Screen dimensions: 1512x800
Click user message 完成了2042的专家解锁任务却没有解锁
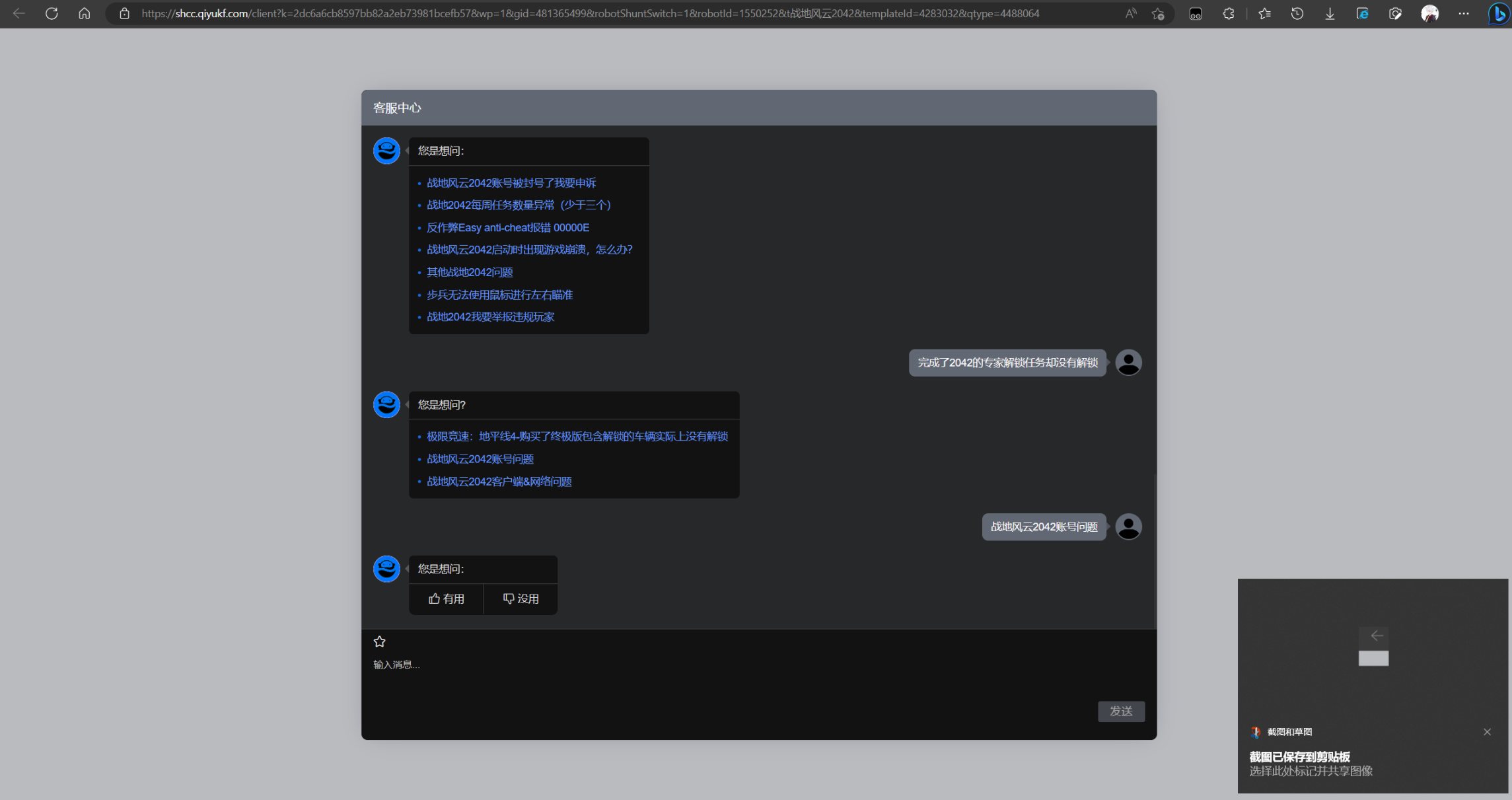[x=1007, y=363]
